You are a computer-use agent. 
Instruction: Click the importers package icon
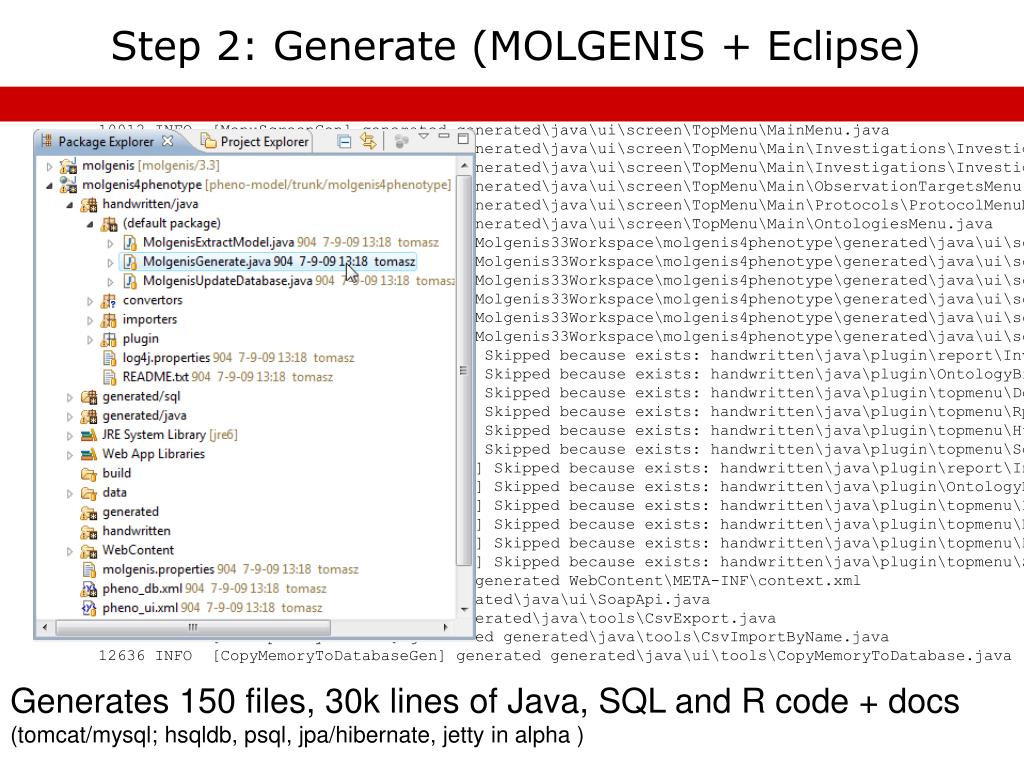pyautogui.click(x=108, y=320)
